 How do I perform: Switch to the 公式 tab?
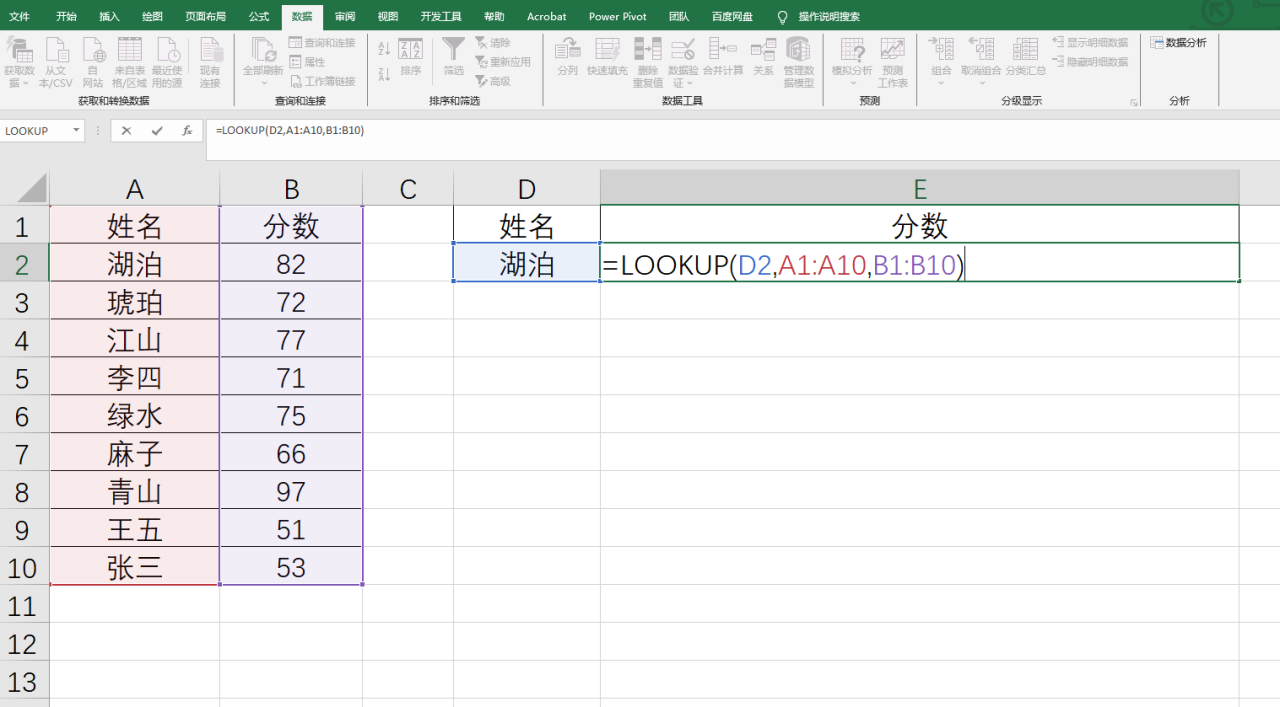(x=259, y=17)
